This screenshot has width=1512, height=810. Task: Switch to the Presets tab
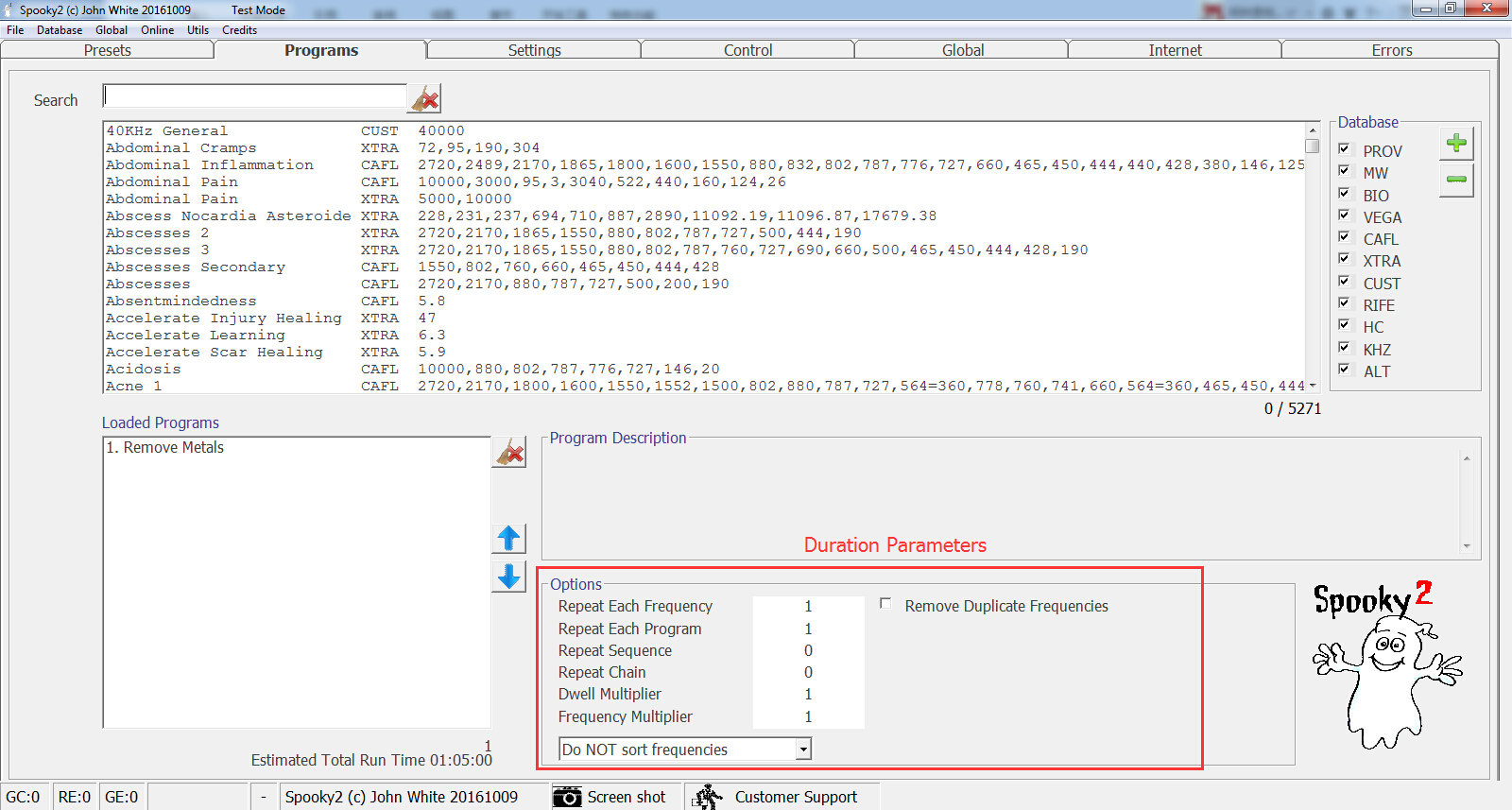108,50
